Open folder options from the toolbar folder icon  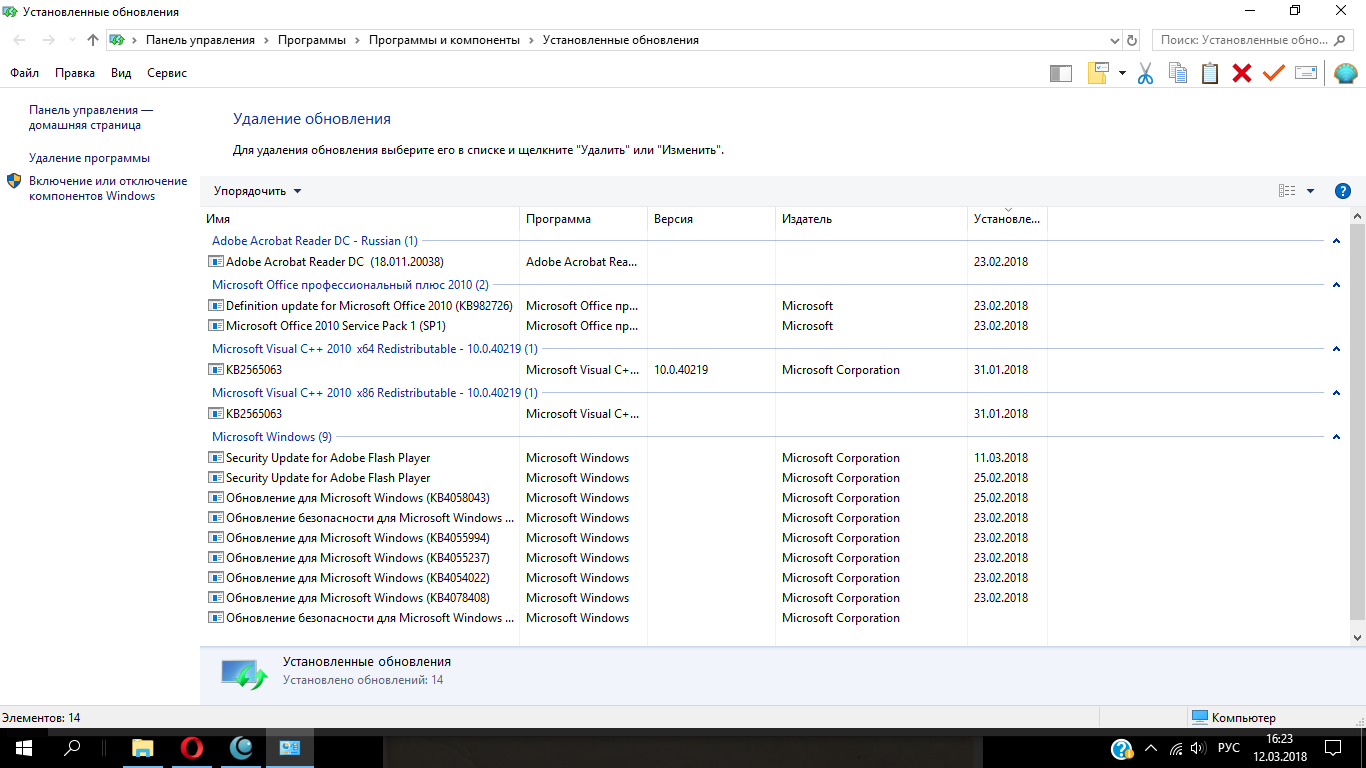pyautogui.click(x=1098, y=73)
